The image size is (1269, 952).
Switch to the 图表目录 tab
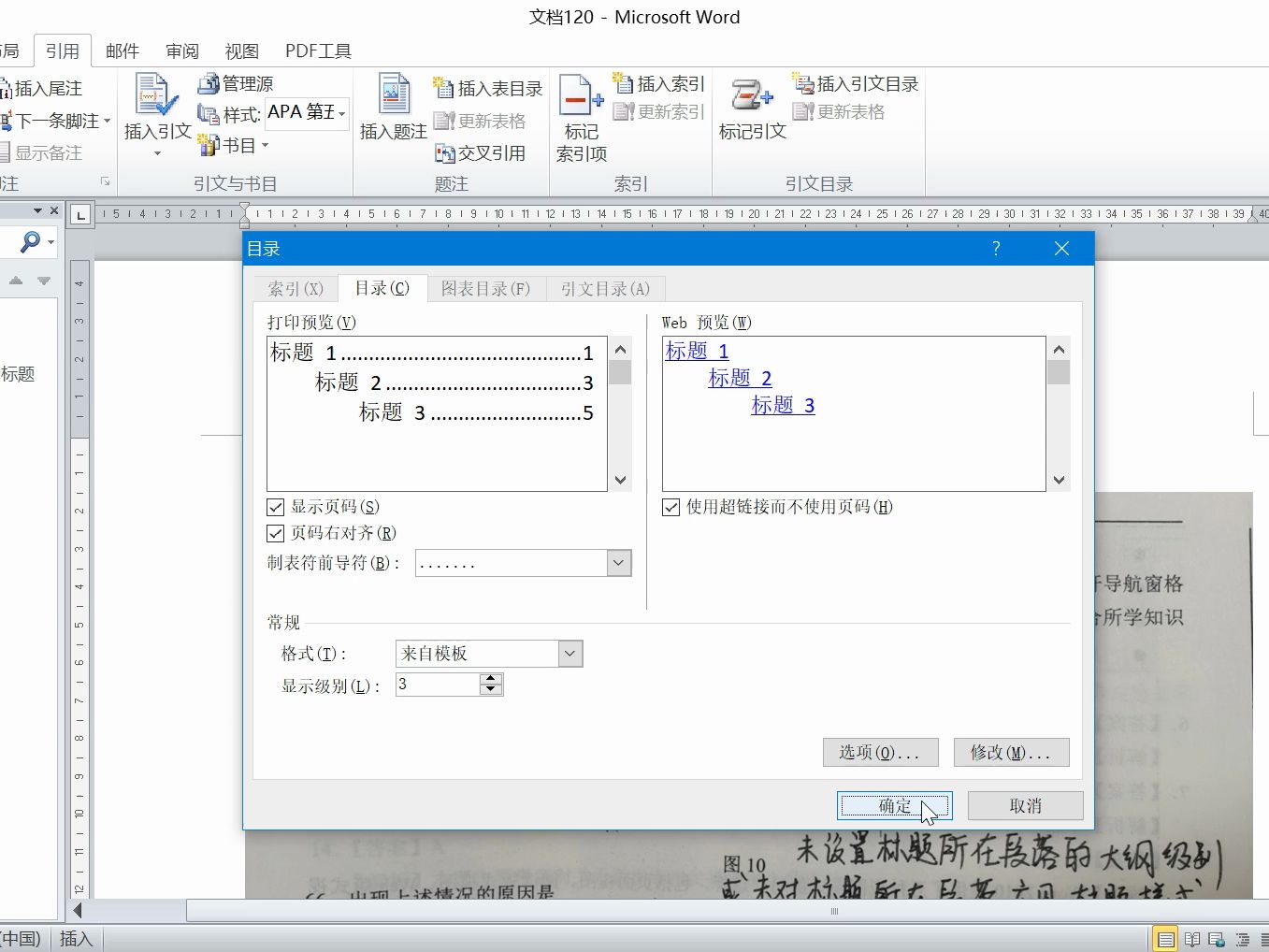pos(486,288)
